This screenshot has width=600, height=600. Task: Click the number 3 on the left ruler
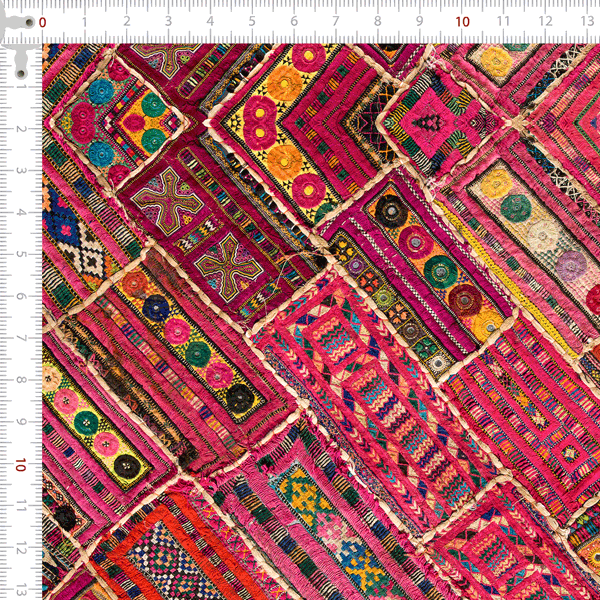point(21,170)
